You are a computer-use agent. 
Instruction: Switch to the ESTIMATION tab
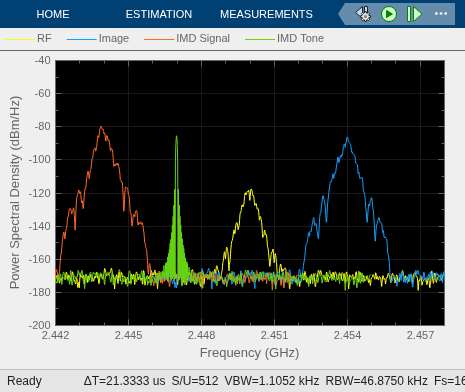[x=159, y=14]
